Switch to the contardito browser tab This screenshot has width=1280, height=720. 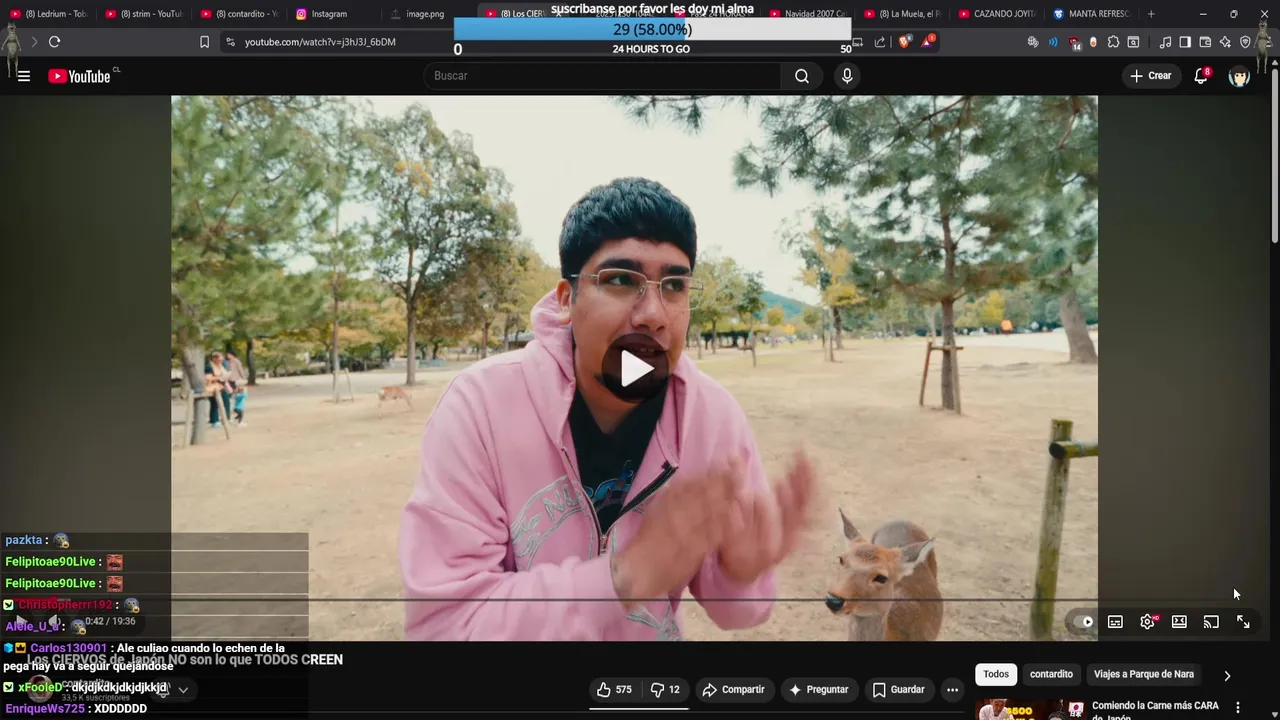pyautogui.click(x=238, y=14)
